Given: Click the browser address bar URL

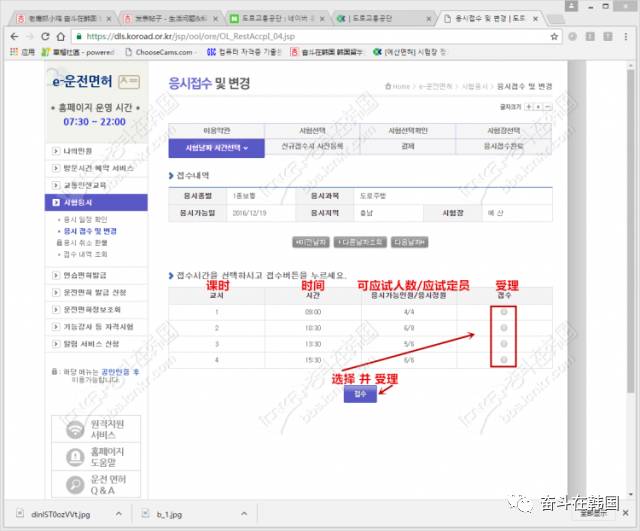Looking at the screenshot, I should pyautogui.click(x=191, y=37).
